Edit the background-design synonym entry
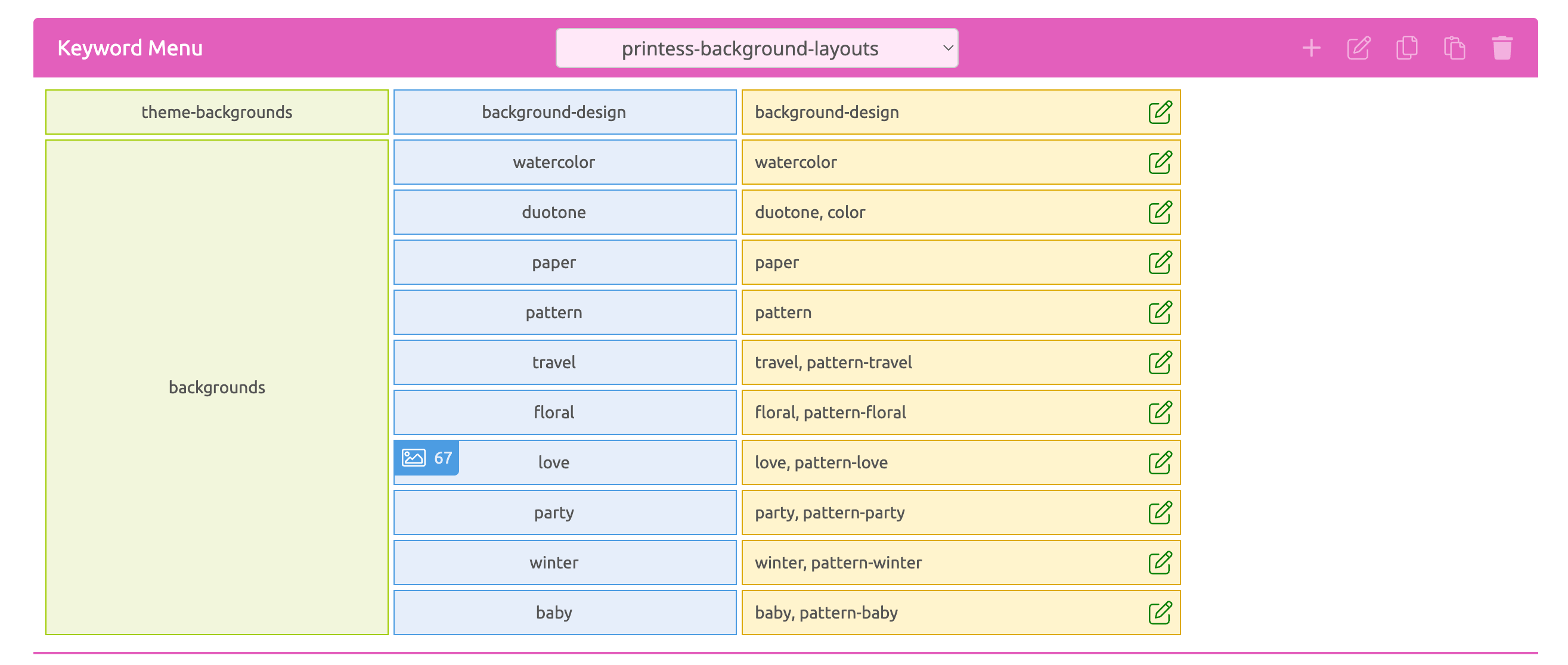Viewport: 1568px width, 665px height. click(1161, 112)
